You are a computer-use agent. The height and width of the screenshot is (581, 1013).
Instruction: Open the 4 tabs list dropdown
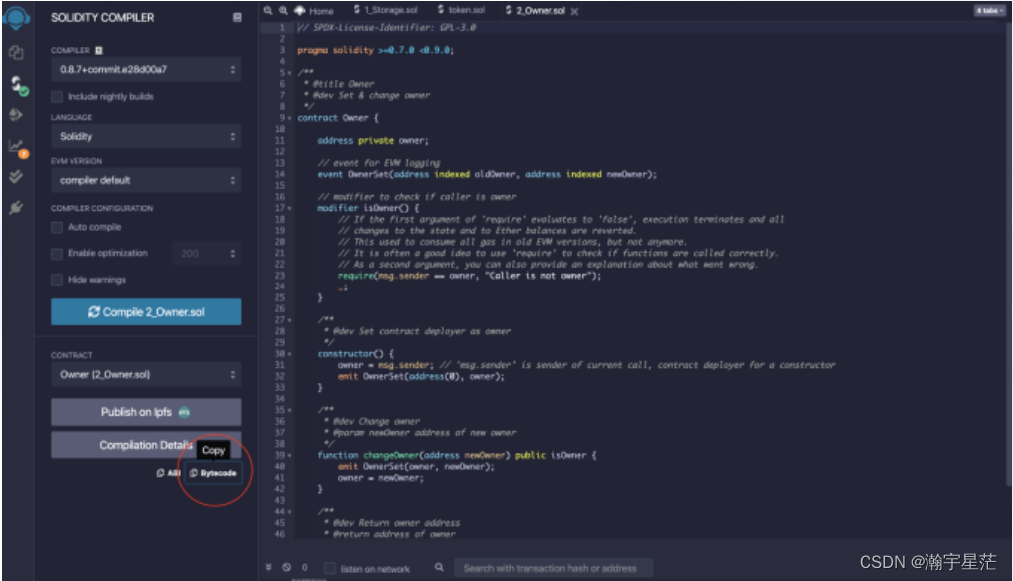pos(988,10)
